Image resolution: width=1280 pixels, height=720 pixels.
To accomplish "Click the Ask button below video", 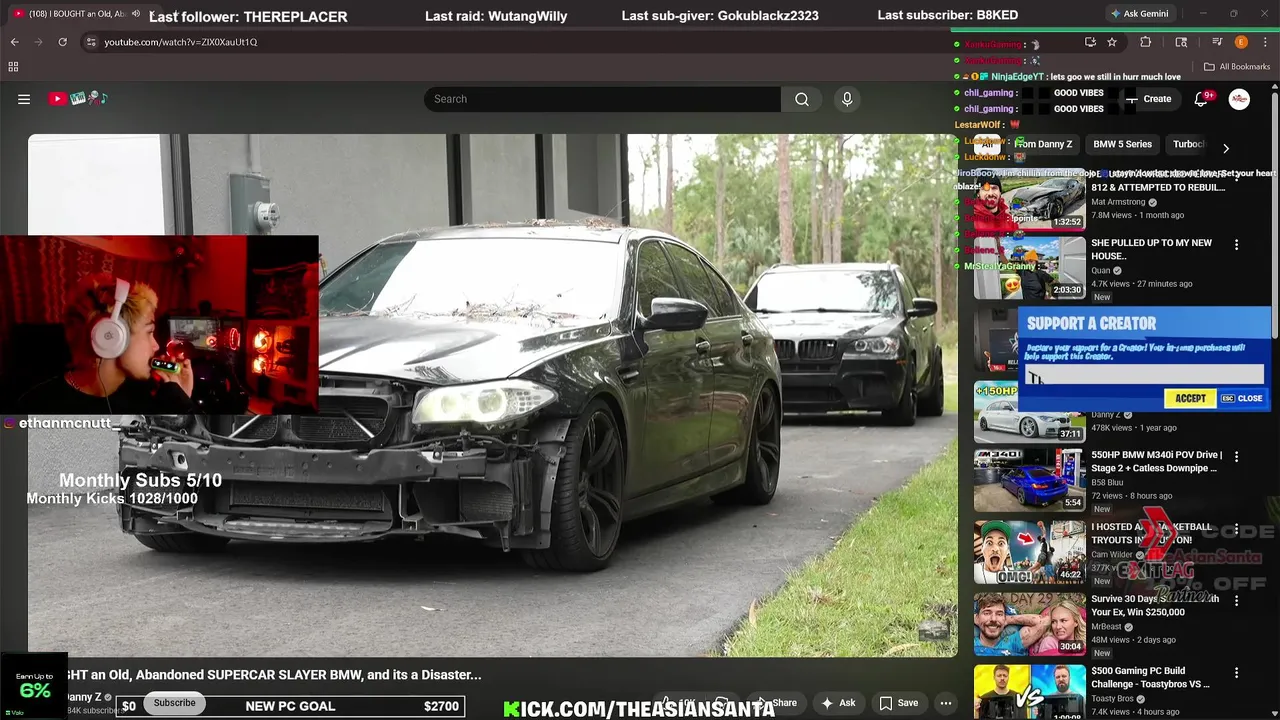I will click(x=838, y=703).
